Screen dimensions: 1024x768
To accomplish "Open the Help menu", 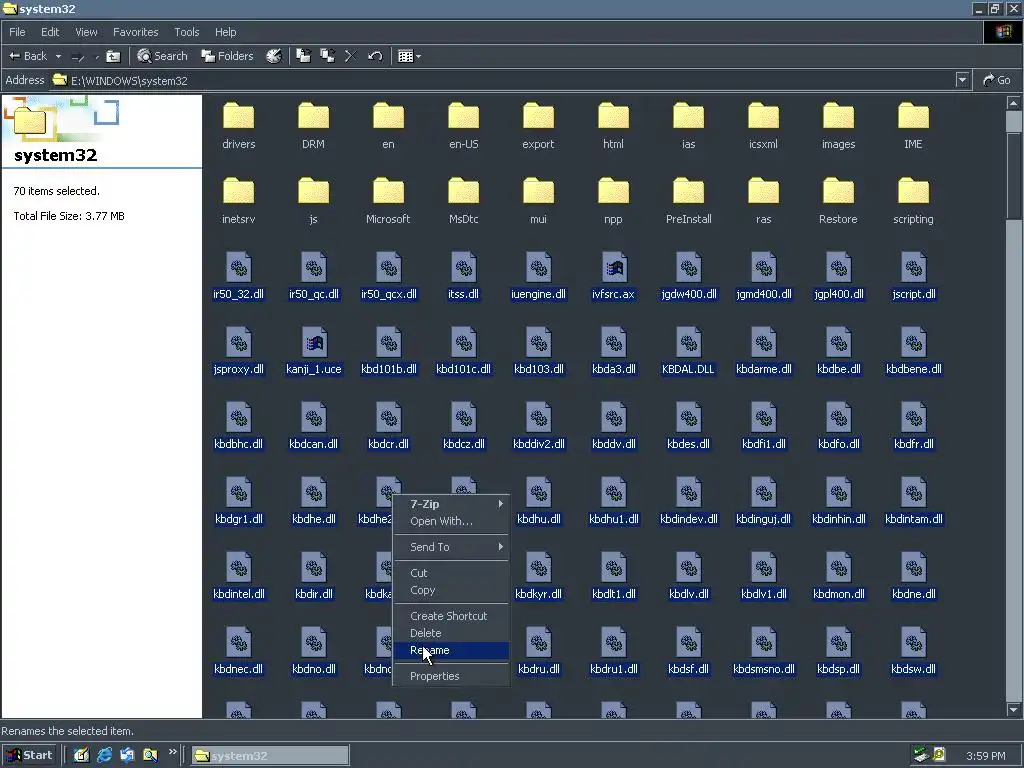I will 225,32.
